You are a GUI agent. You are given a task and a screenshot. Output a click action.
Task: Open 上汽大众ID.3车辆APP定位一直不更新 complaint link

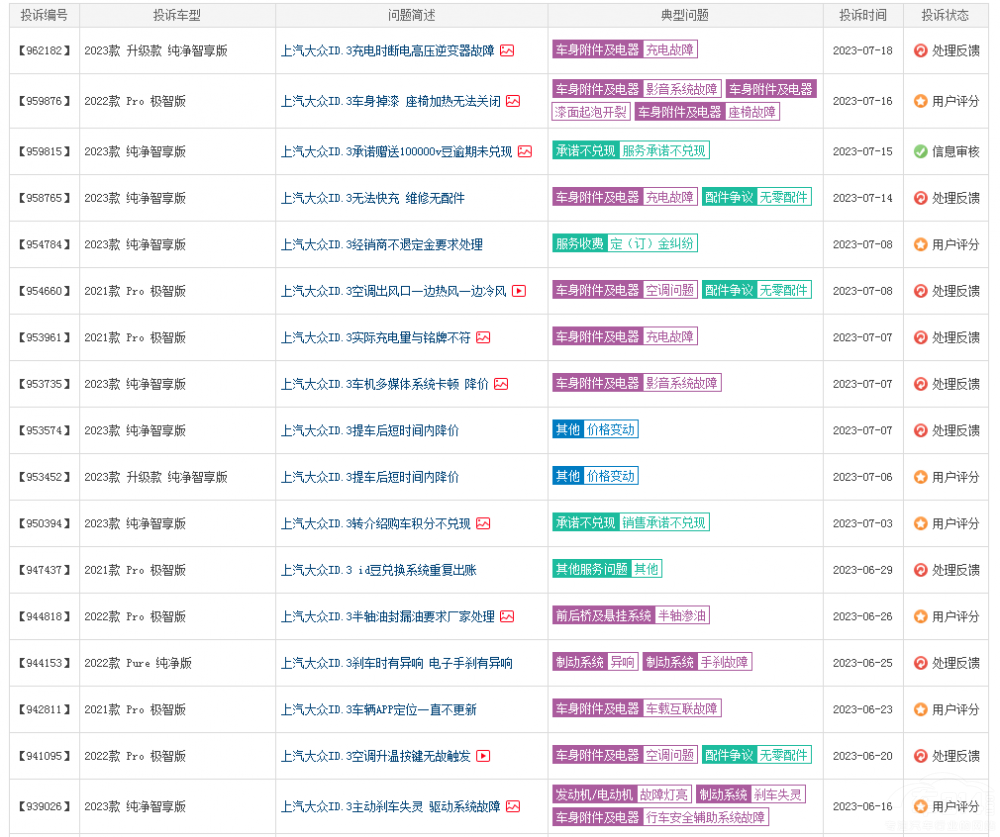pos(378,710)
